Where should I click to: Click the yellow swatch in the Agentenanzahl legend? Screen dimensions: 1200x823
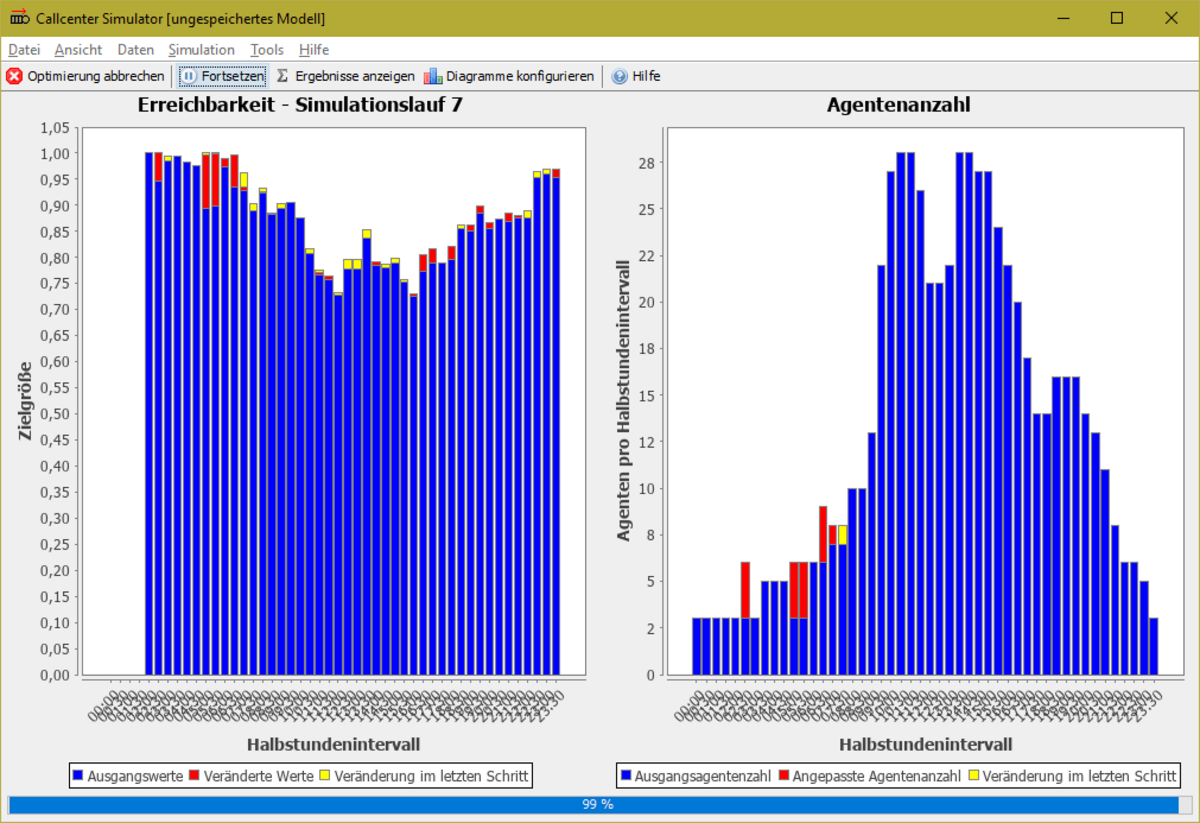click(x=973, y=775)
